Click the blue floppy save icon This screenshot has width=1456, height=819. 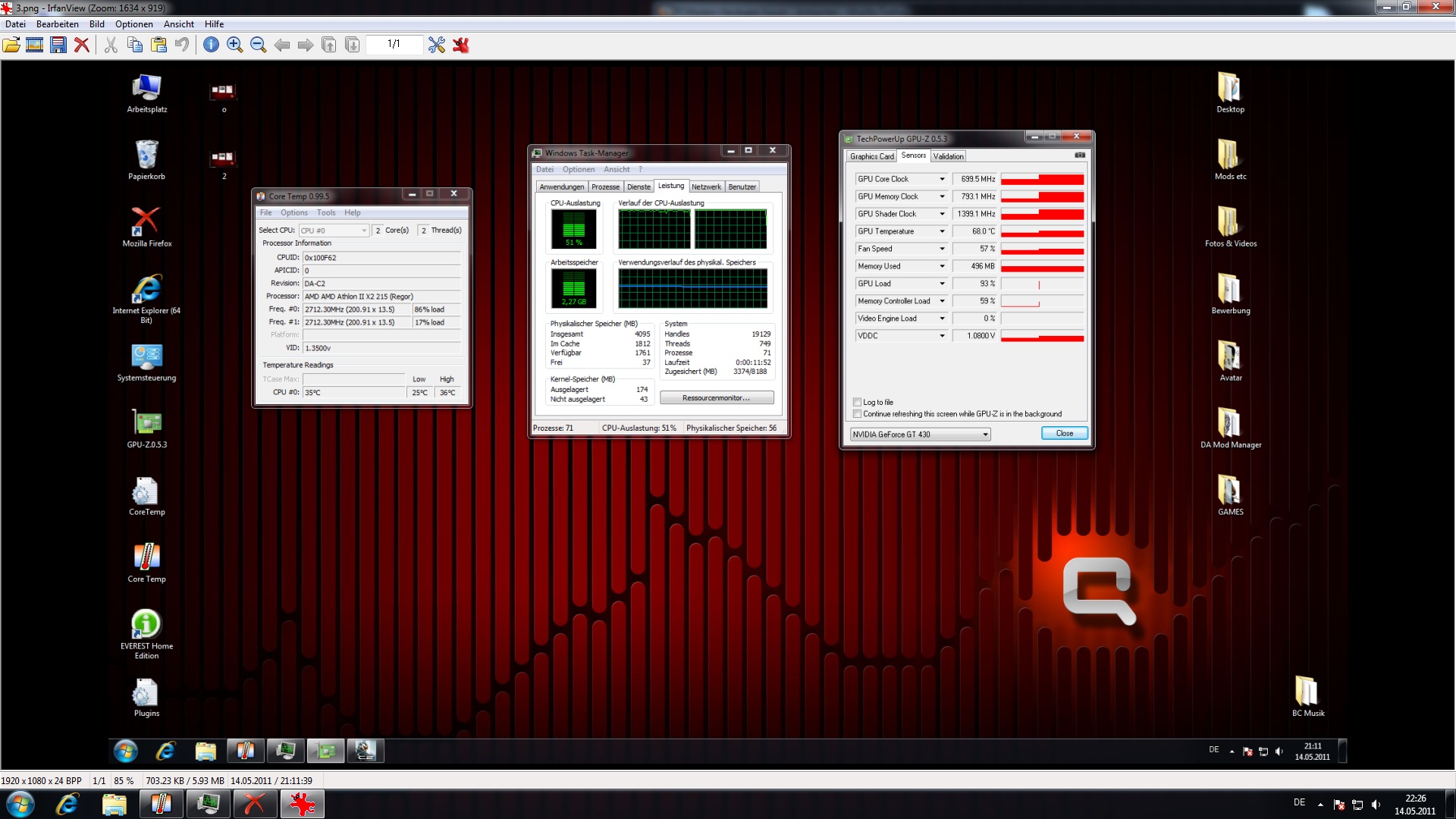click(58, 45)
